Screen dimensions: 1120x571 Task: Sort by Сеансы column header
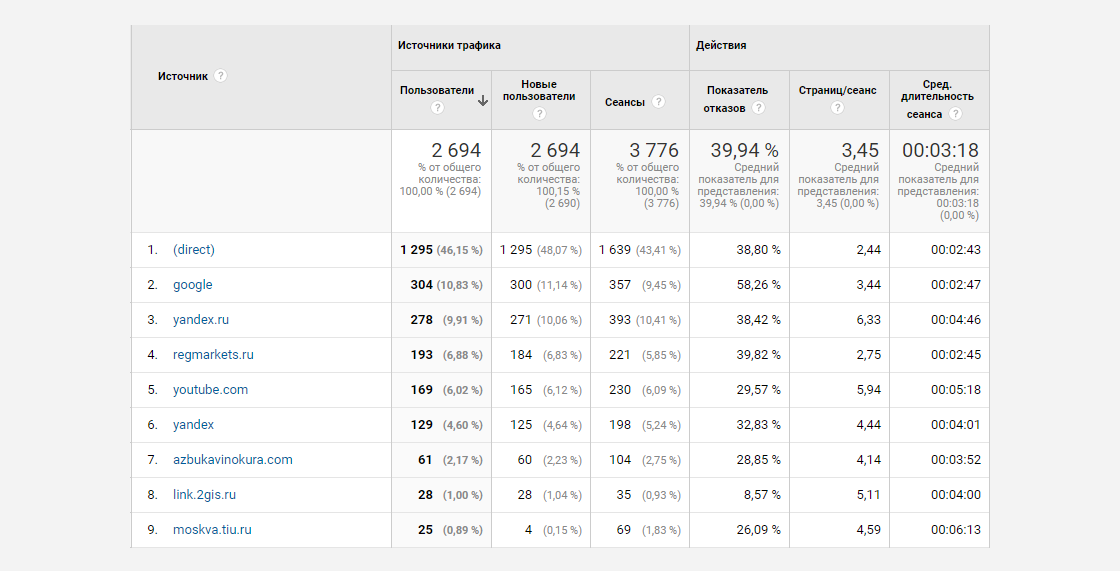(x=624, y=102)
